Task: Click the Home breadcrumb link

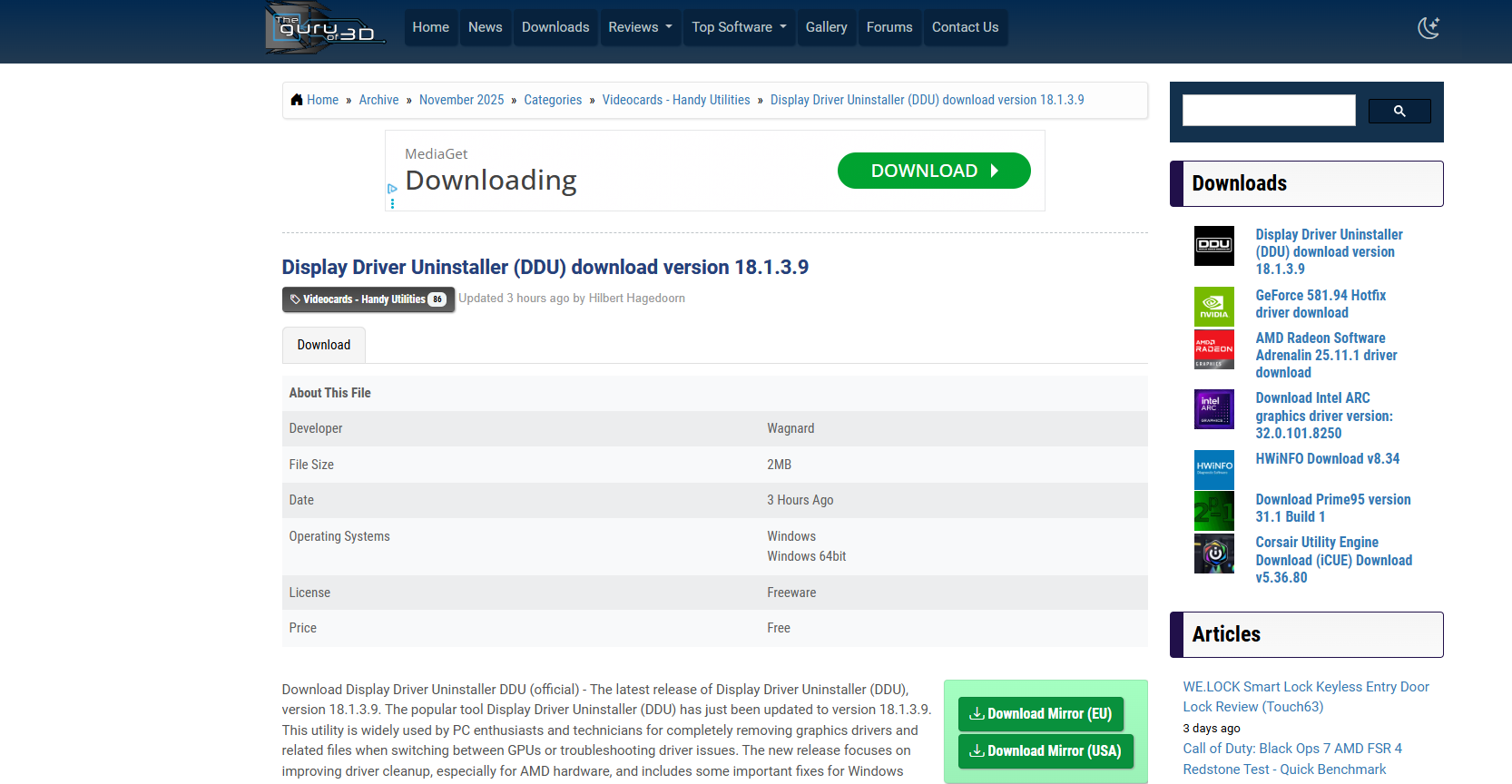Action: pyautogui.click(x=322, y=100)
